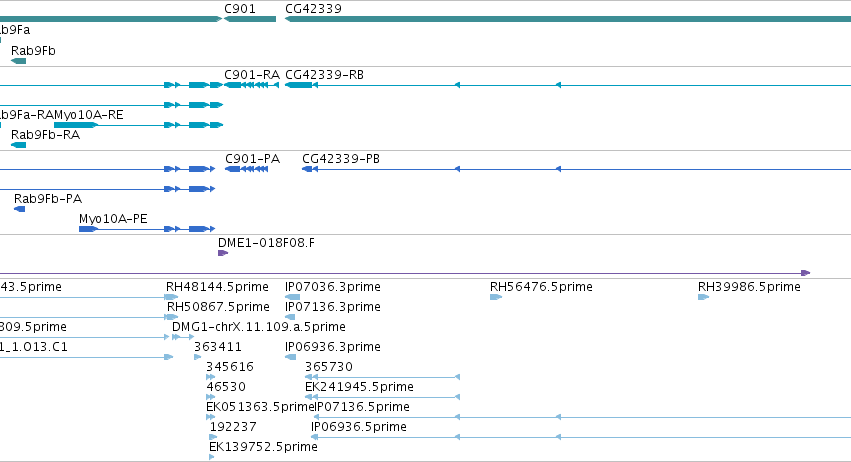Select the 363411 feature label

(218, 347)
